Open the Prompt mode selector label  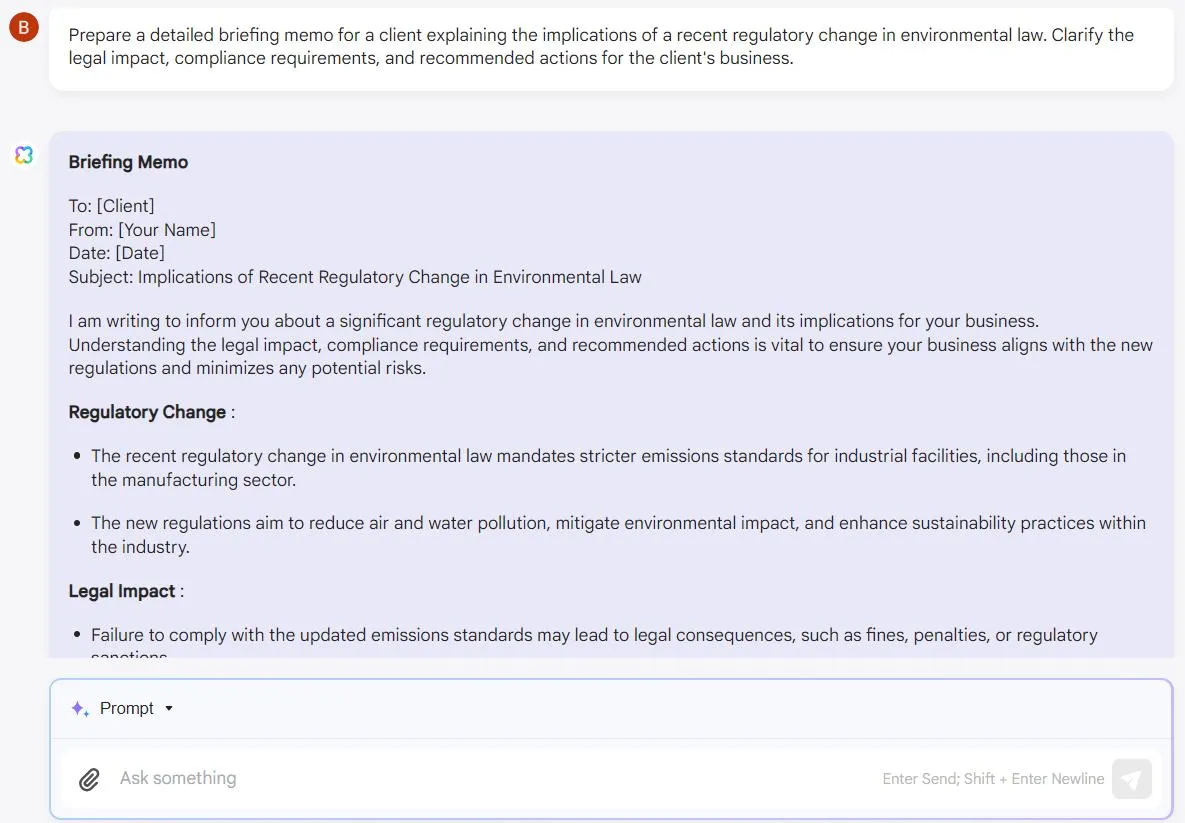127,708
